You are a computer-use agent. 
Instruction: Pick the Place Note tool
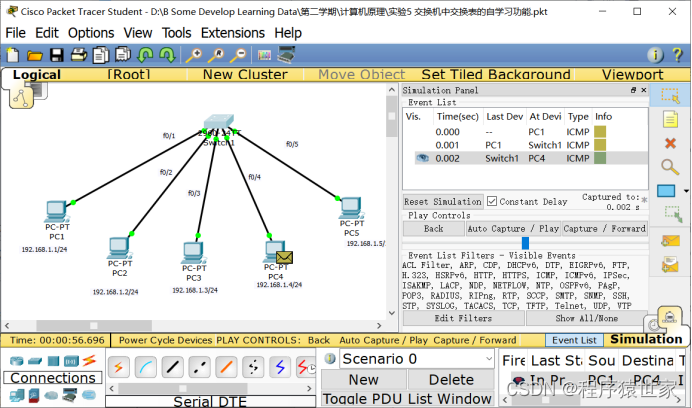(x=670, y=120)
